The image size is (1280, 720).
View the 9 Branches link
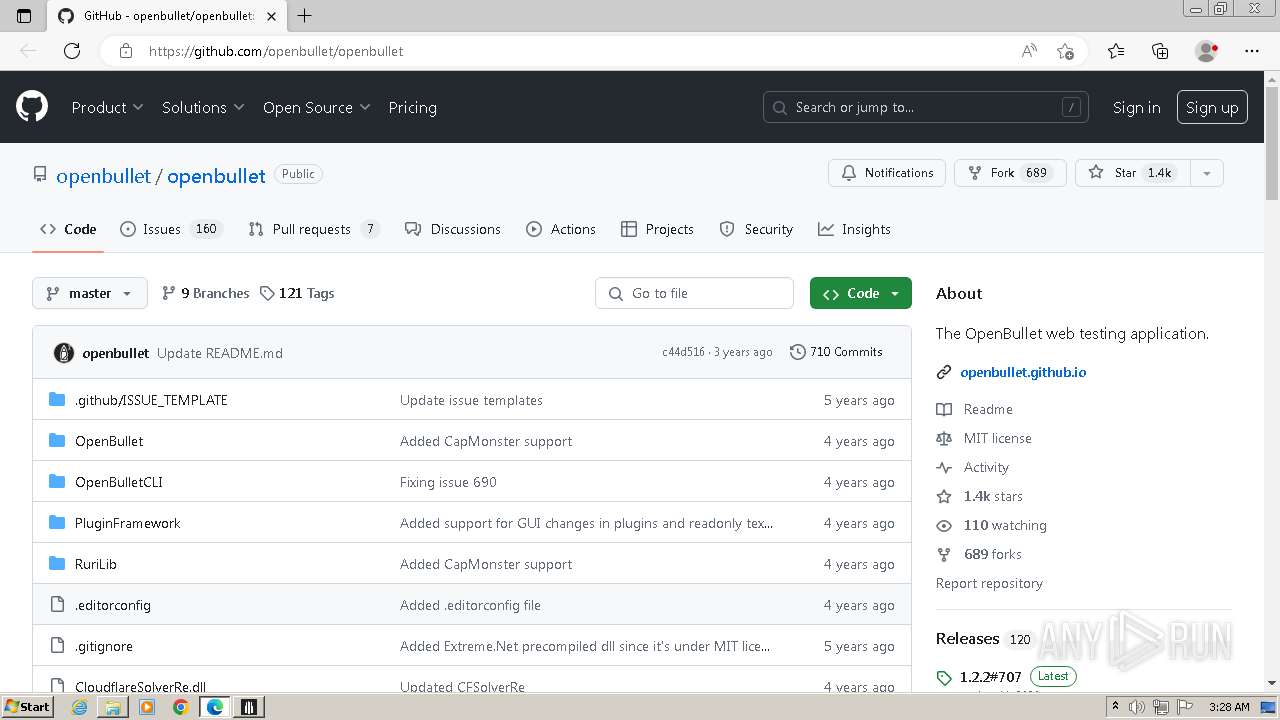coord(205,293)
